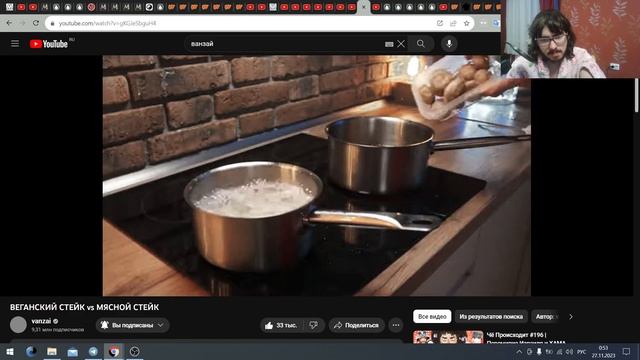Open the volume control in tray
The image size is (640, 360).
tap(569, 351)
